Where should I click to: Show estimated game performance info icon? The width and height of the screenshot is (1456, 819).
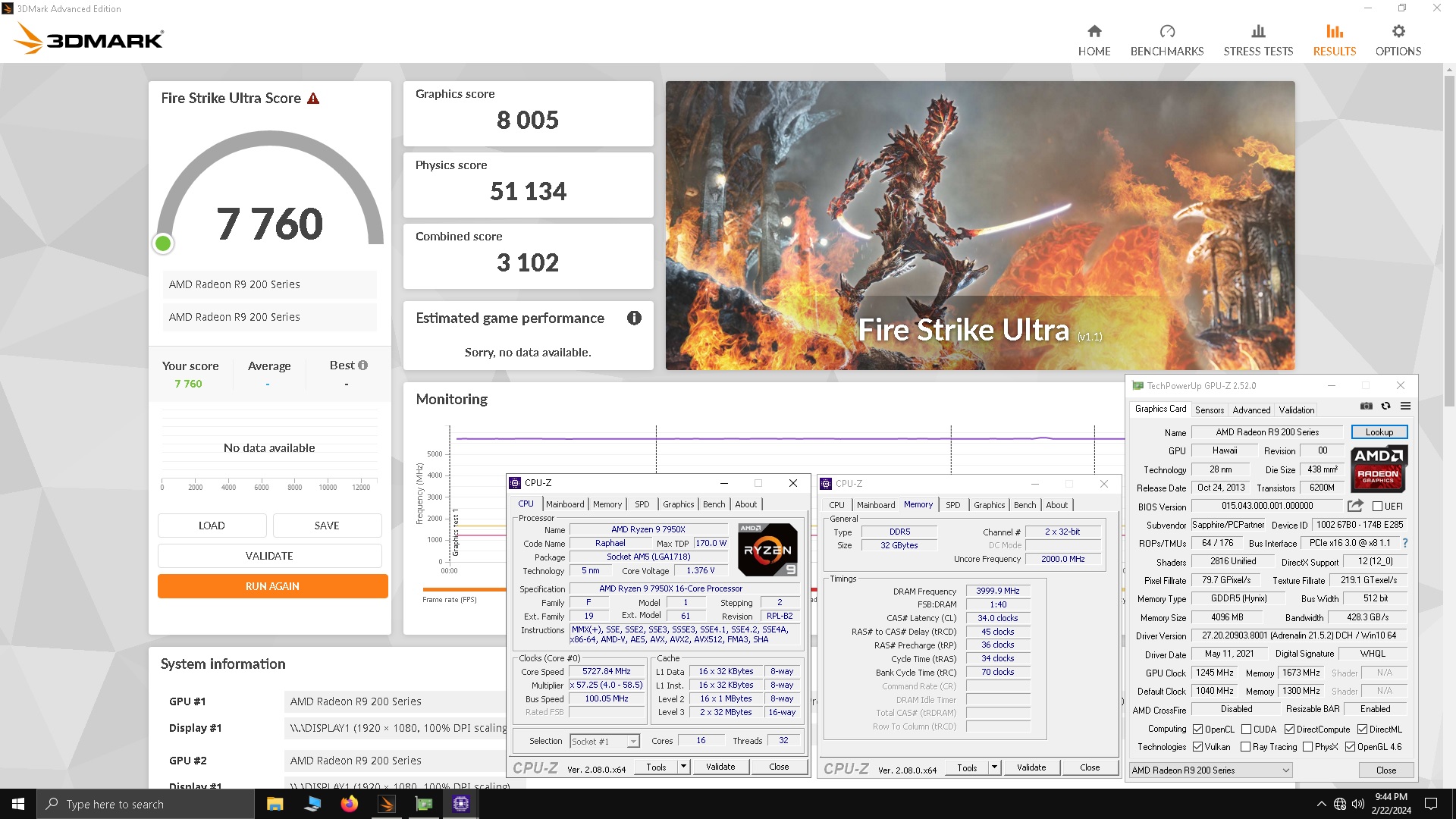(x=634, y=318)
